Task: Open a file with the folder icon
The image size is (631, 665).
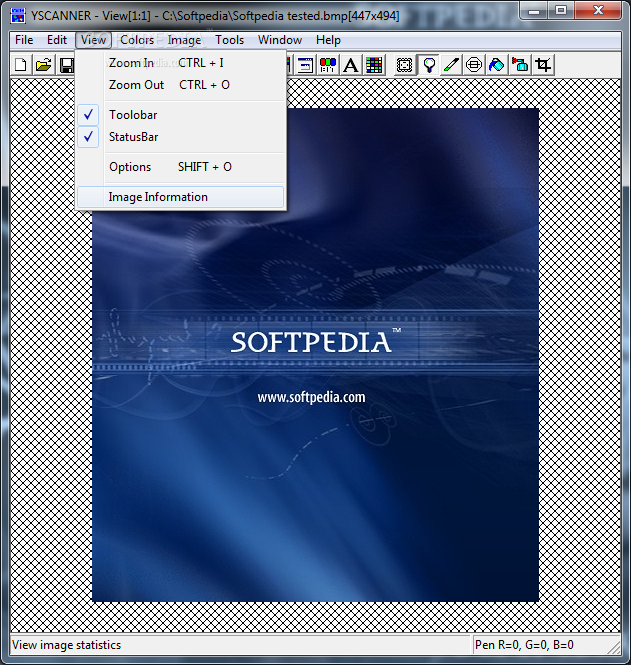Action: tap(44, 65)
